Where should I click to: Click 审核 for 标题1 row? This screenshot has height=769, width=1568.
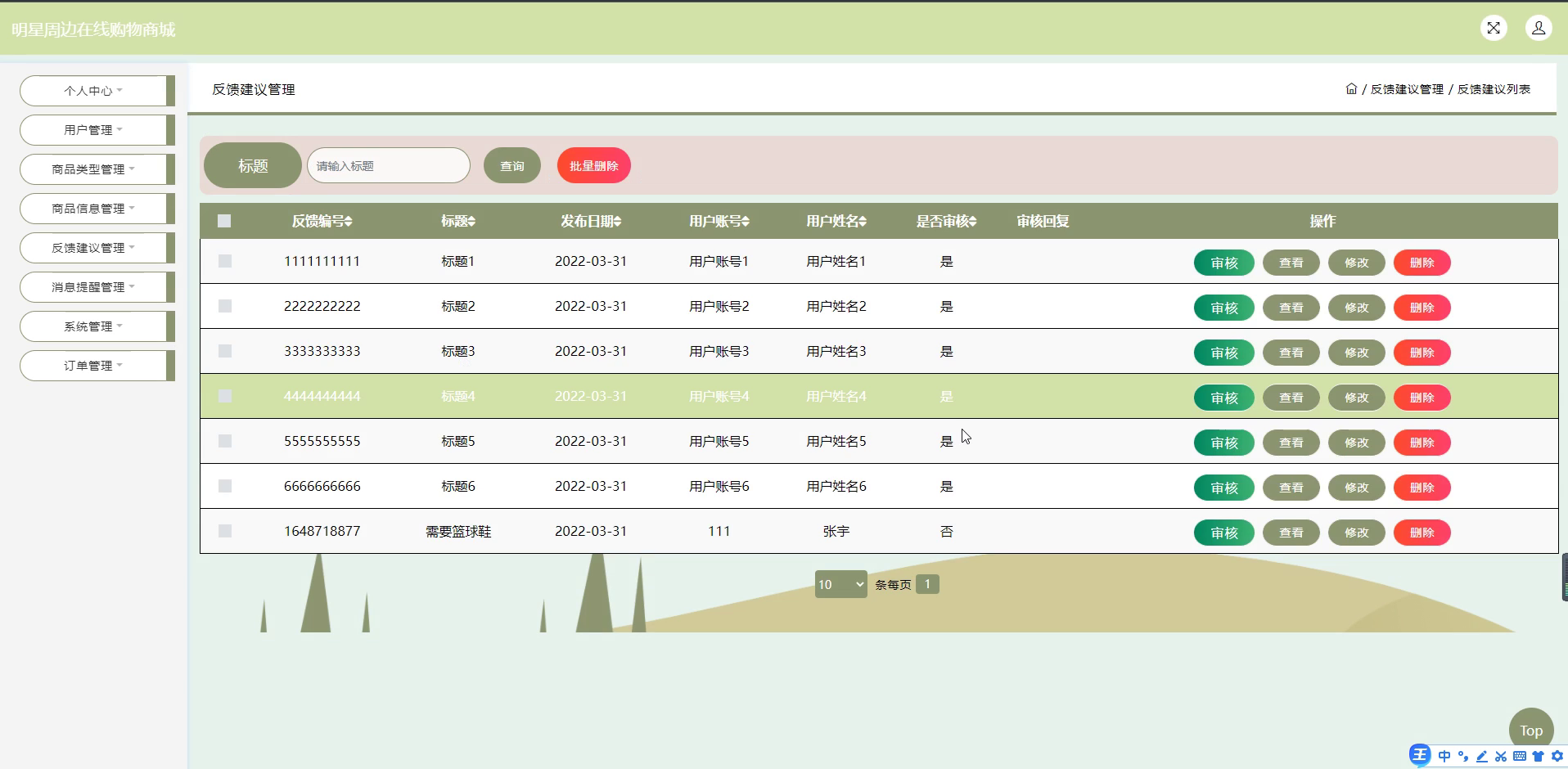(1224, 263)
